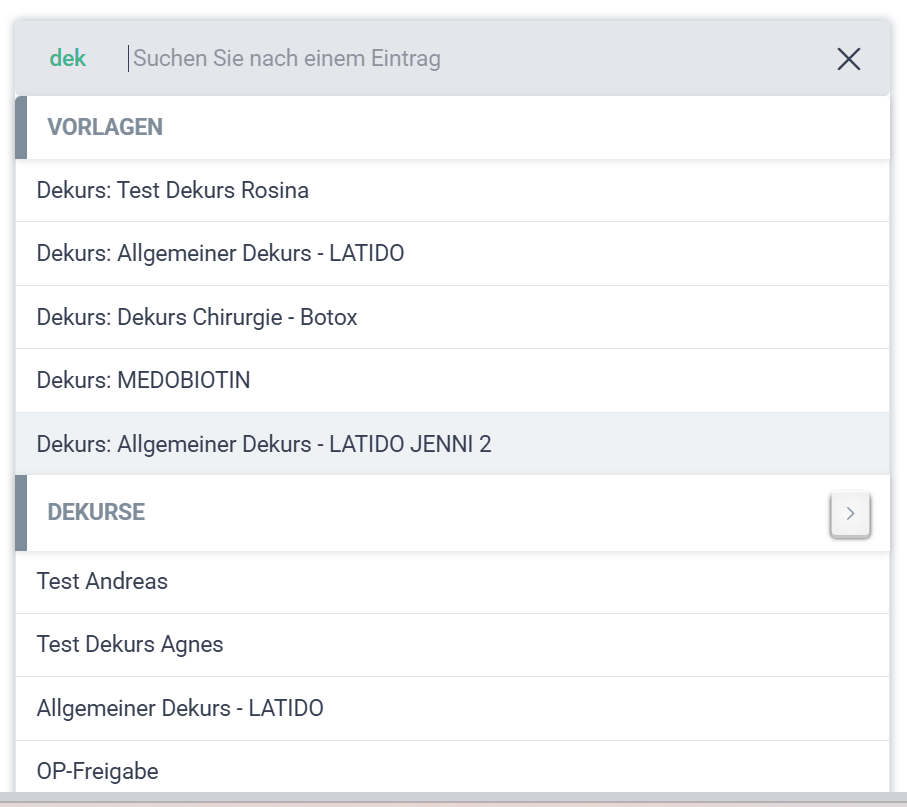Screen dimensions: 907x807
Task: Choose the 'OP-Freigabe' entry
Action: pos(97,772)
